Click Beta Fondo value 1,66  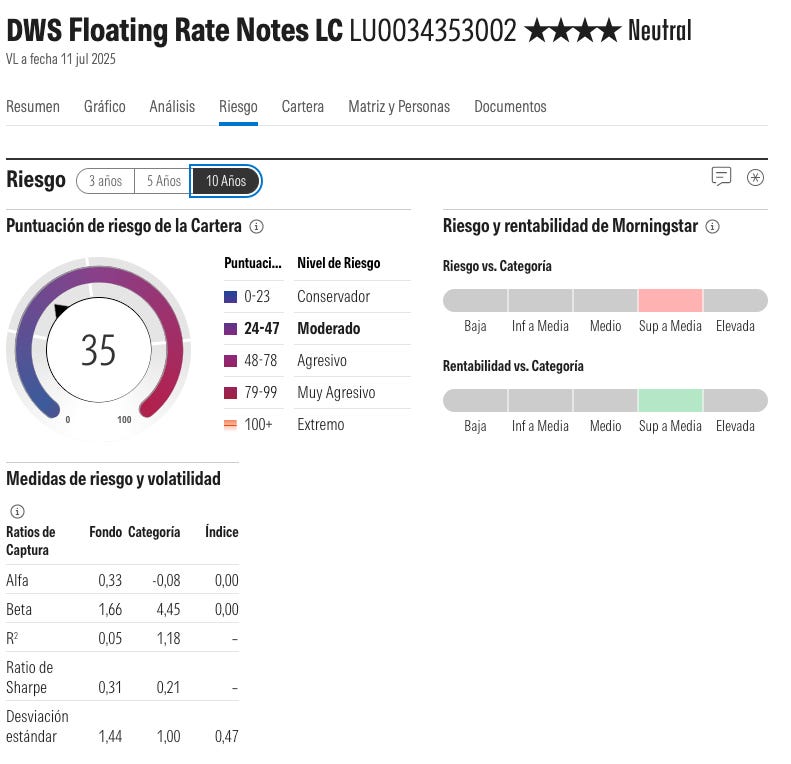pos(110,610)
